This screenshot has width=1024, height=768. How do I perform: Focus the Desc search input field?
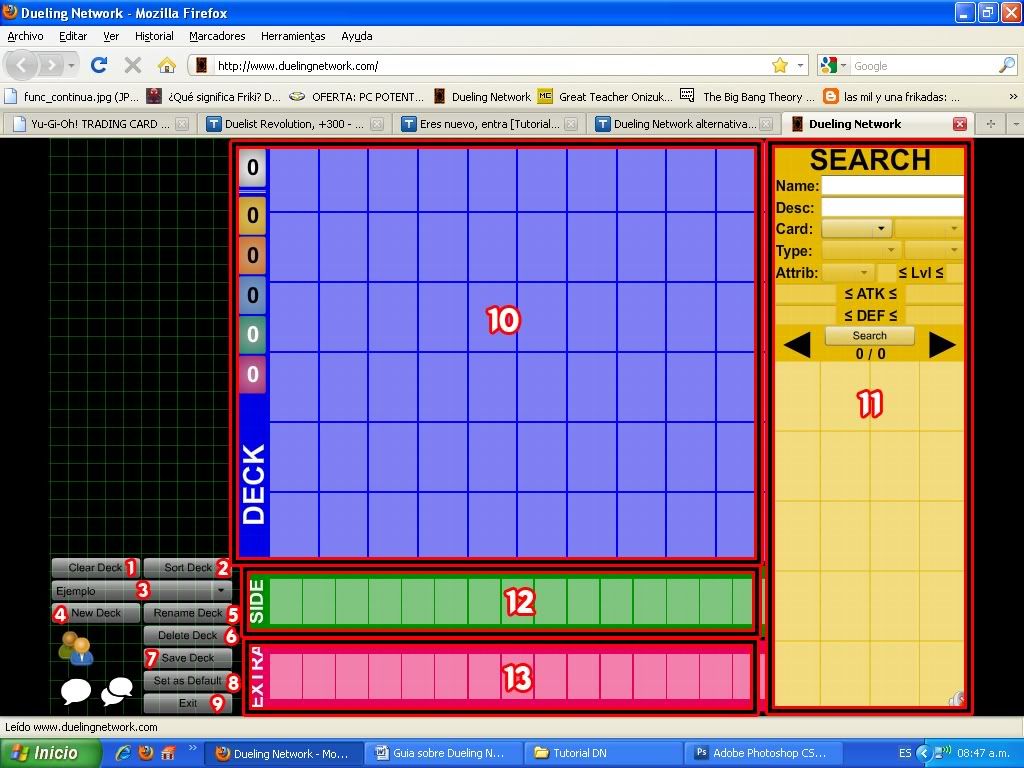pos(892,208)
